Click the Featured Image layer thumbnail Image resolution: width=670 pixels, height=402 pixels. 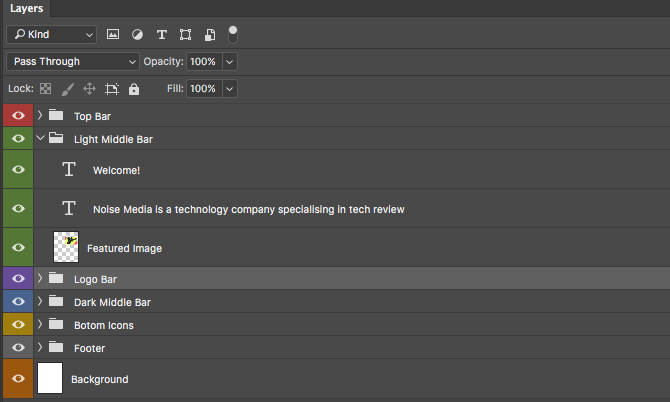[x=66, y=245]
